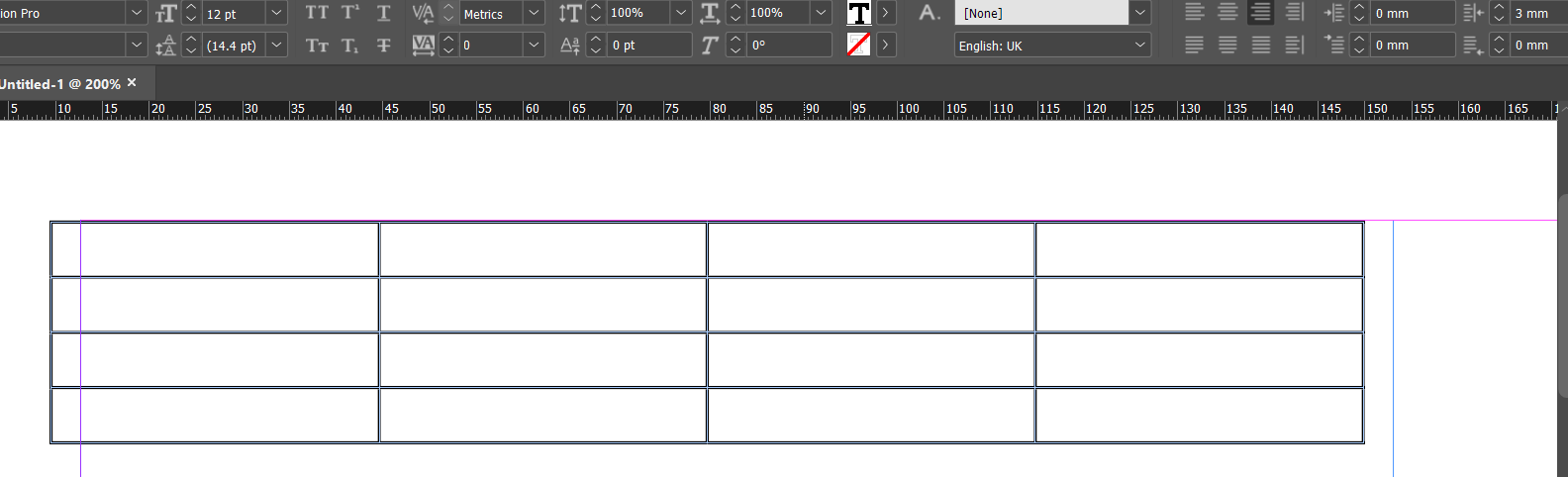Expand the fill color options arrow

(886, 13)
